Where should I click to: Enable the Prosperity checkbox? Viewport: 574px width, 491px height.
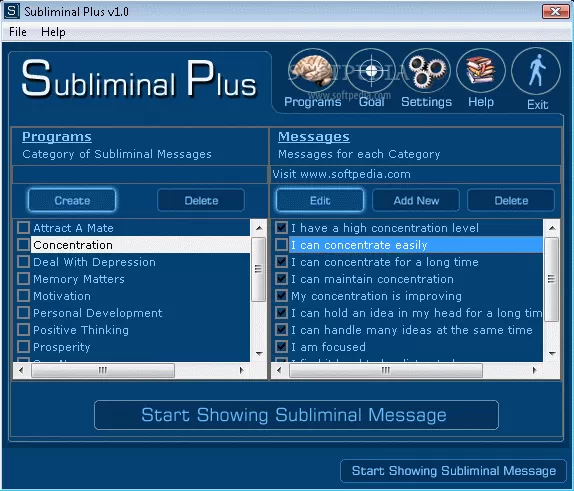tap(23, 347)
